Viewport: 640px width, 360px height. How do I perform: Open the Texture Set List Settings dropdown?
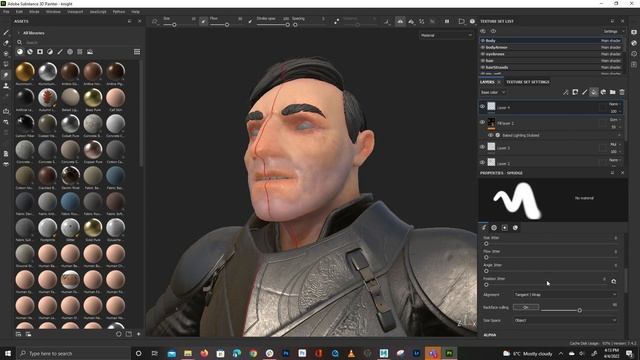pos(613,31)
